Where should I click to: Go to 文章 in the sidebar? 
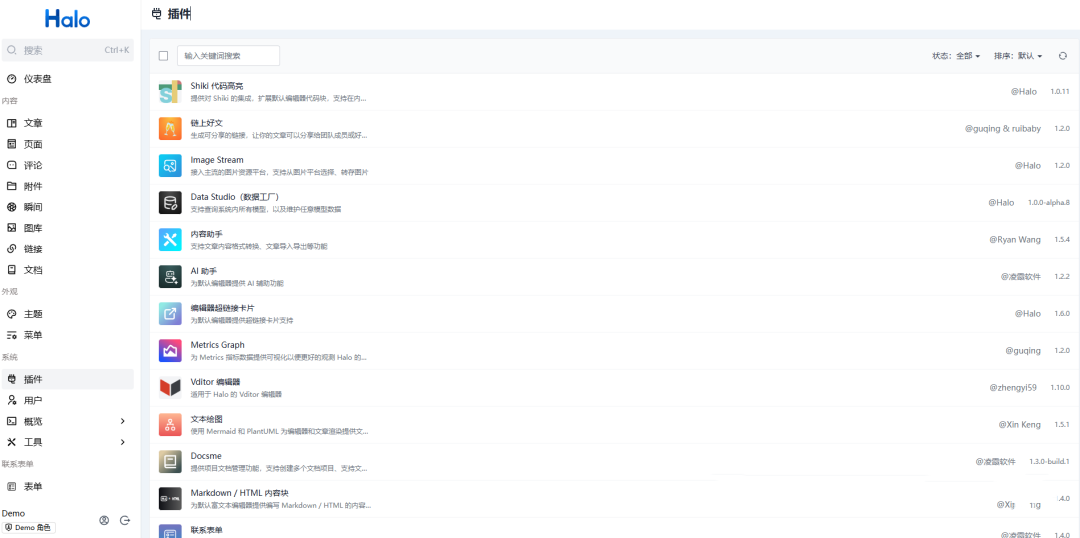click(x=33, y=123)
